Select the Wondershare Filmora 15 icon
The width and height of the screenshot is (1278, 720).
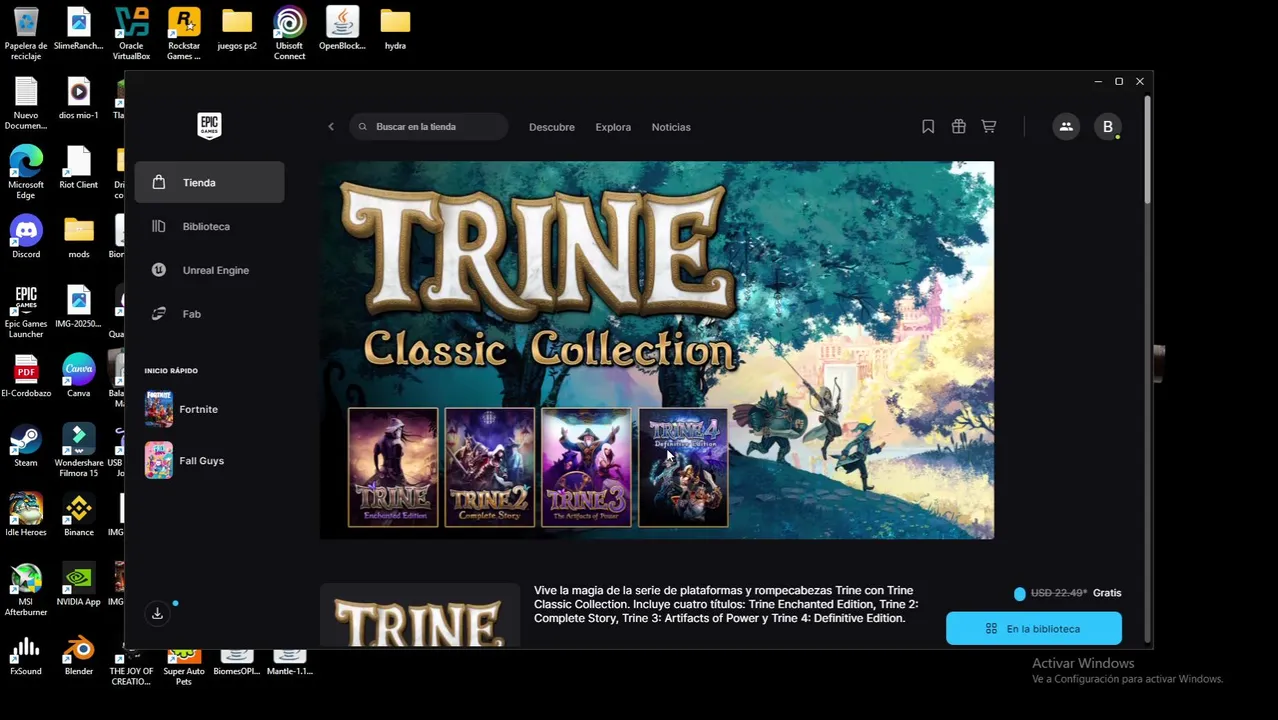click(78, 450)
